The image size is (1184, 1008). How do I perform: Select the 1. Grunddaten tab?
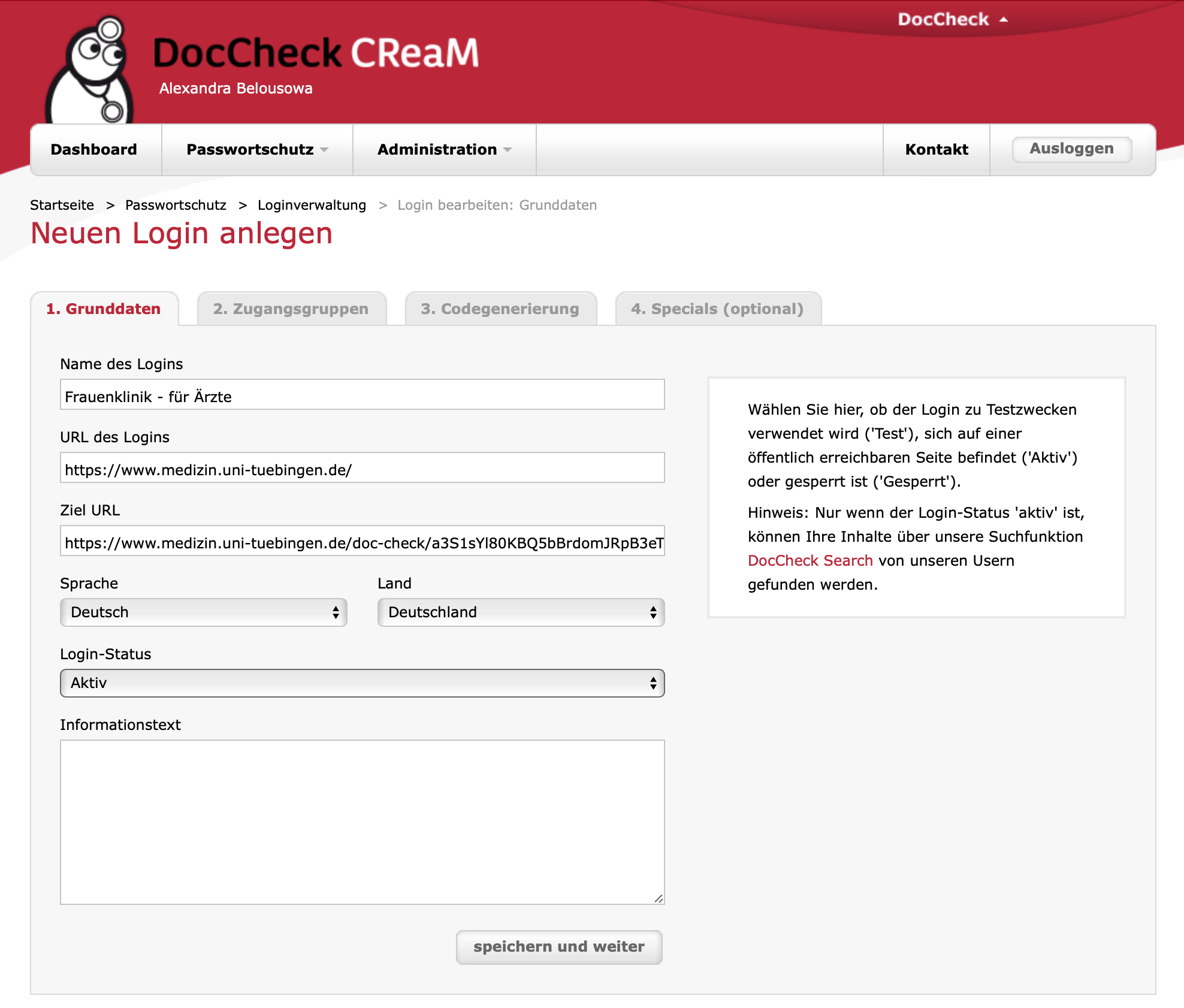pyautogui.click(x=104, y=309)
